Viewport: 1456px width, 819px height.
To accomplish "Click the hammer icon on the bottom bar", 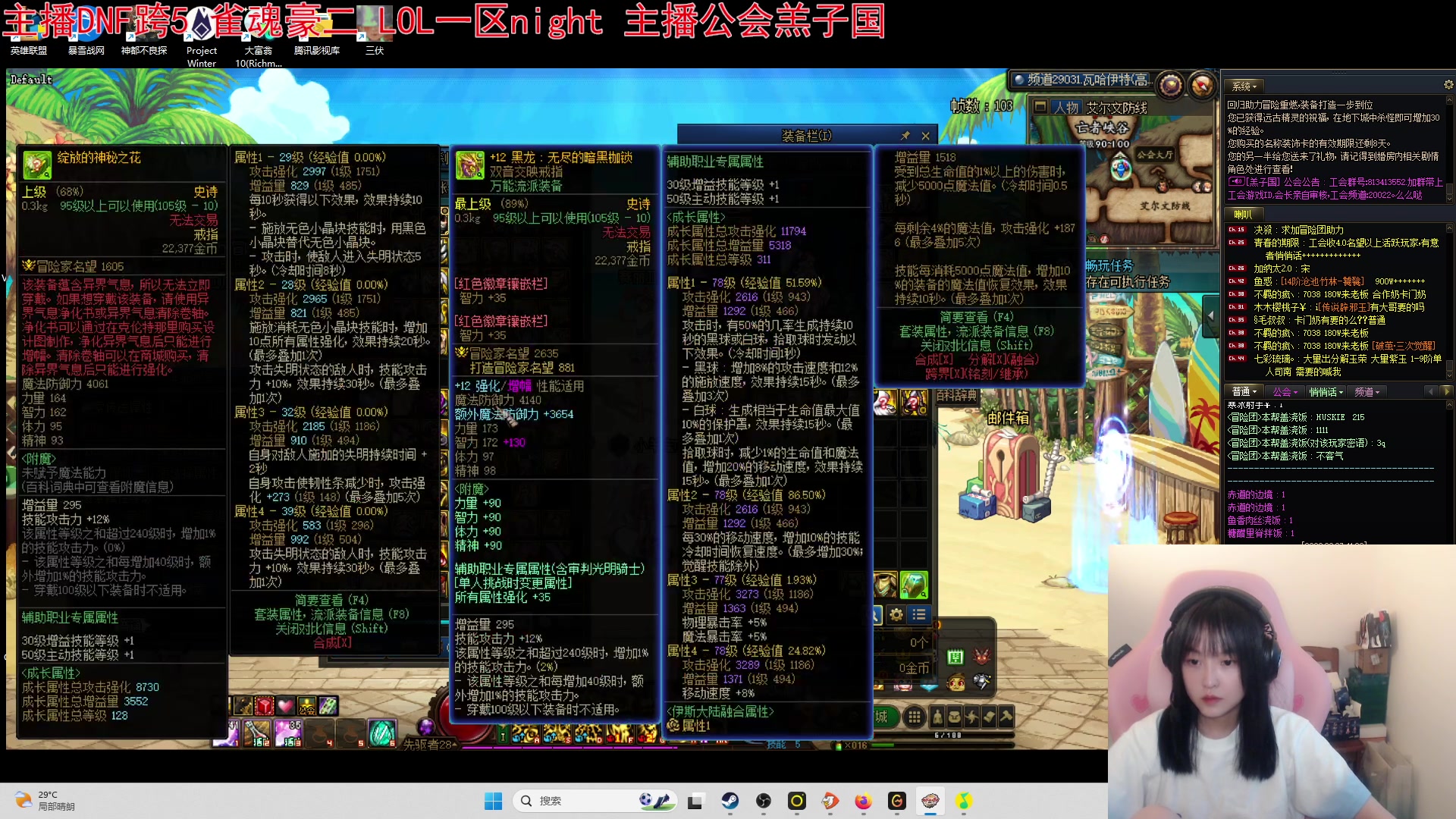I will pyautogui.click(x=1006, y=717).
